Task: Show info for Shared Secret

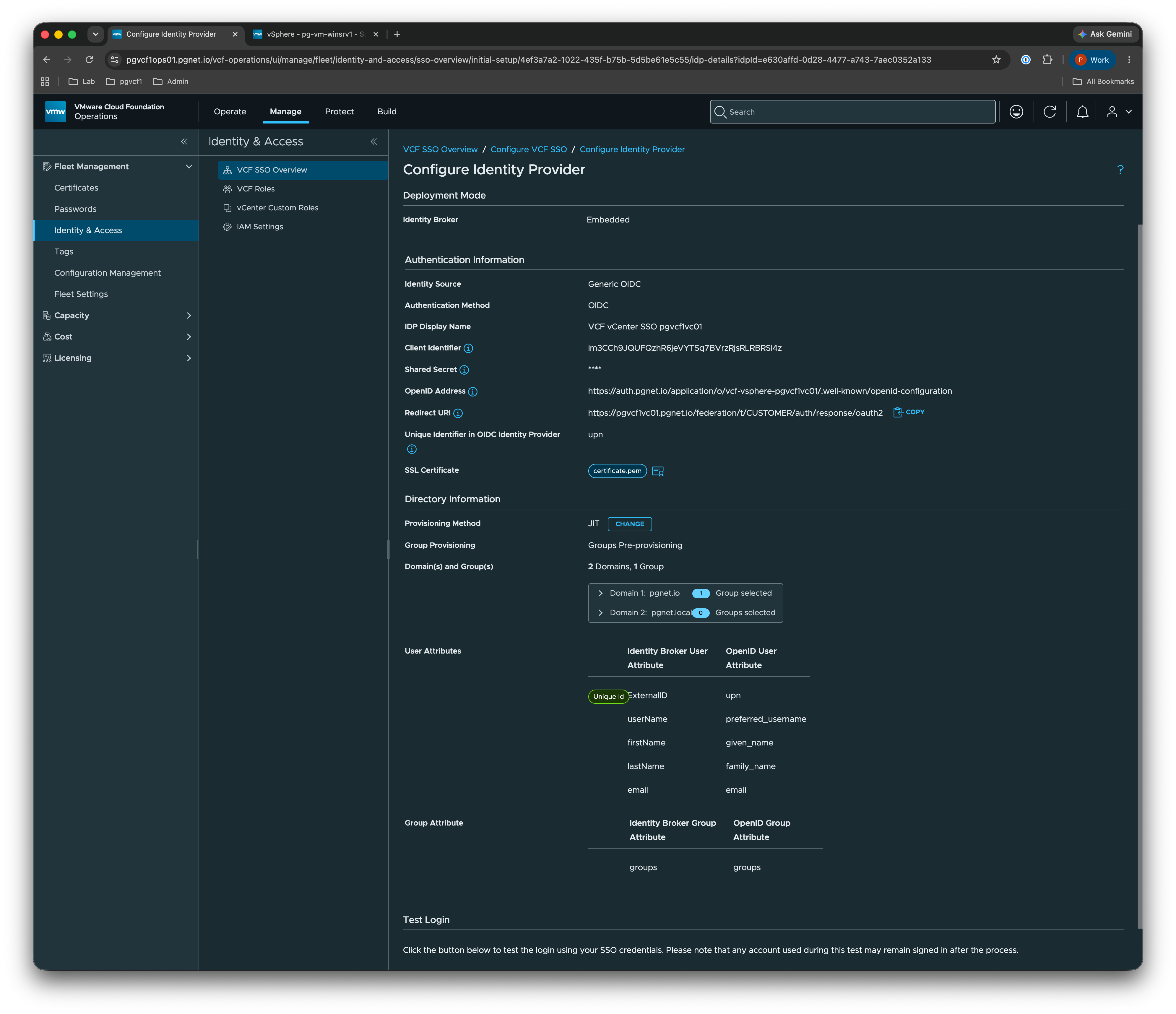Action: click(x=464, y=370)
